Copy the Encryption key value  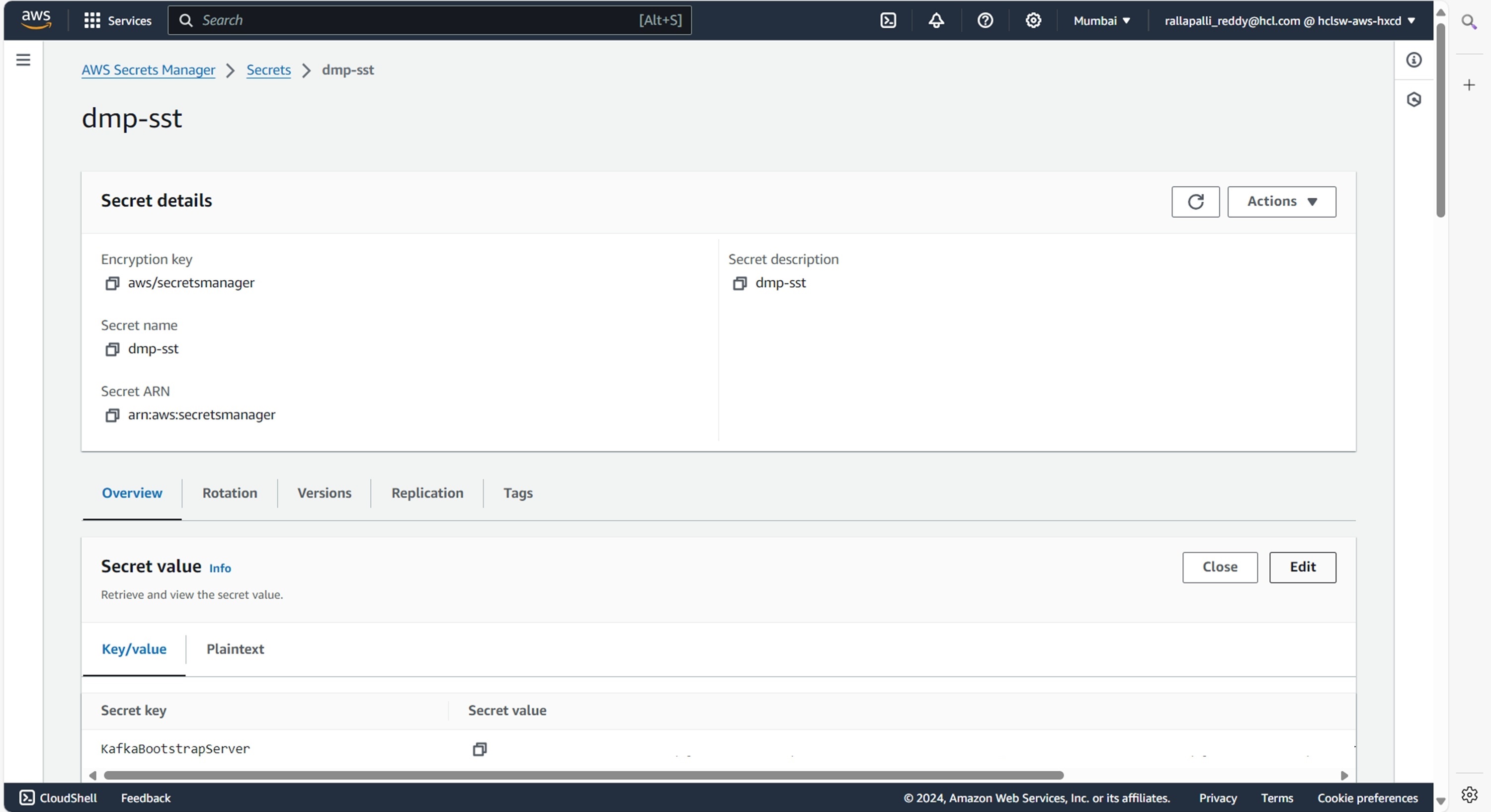[x=112, y=284]
